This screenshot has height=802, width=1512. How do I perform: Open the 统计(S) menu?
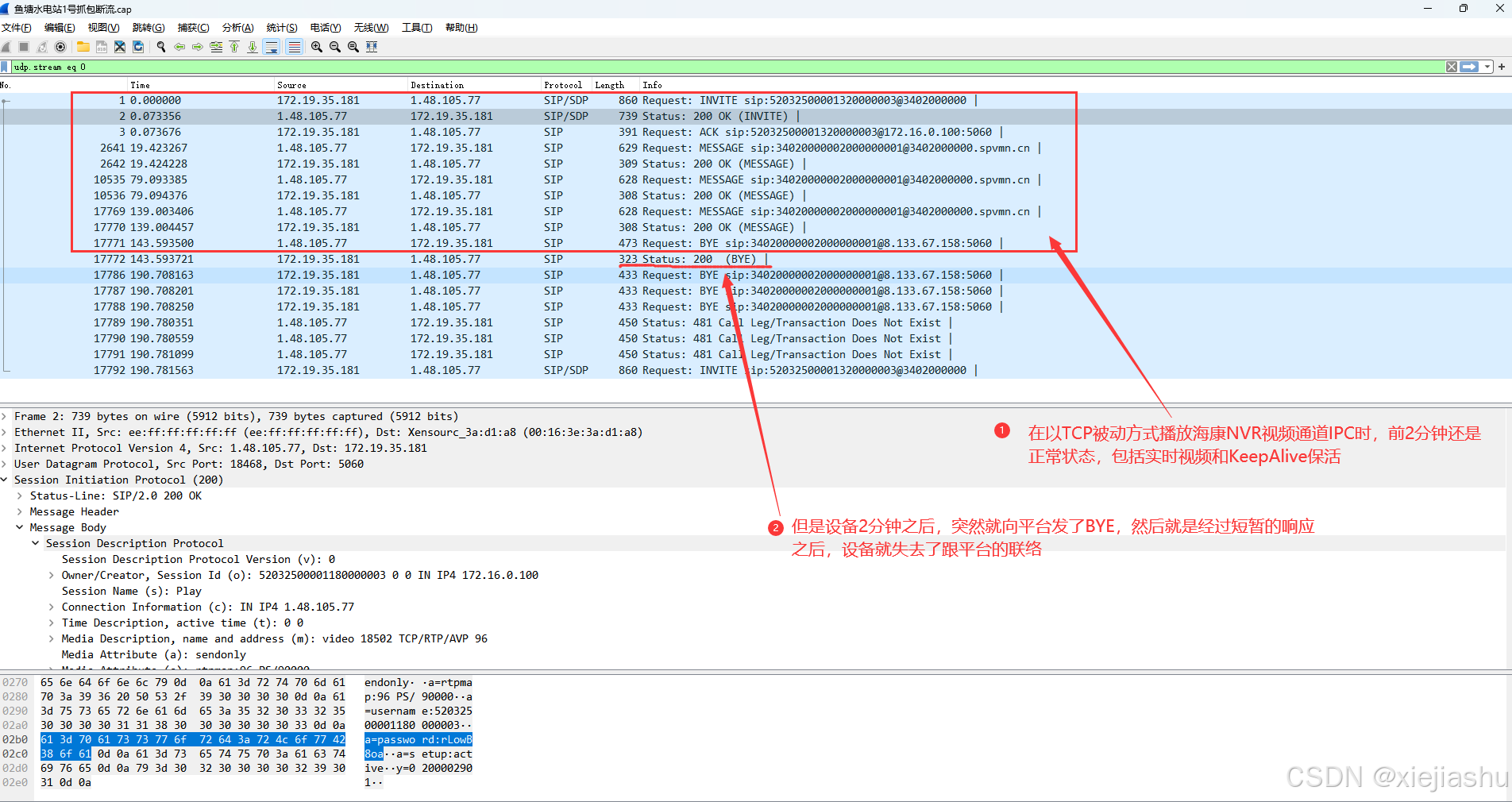click(282, 28)
